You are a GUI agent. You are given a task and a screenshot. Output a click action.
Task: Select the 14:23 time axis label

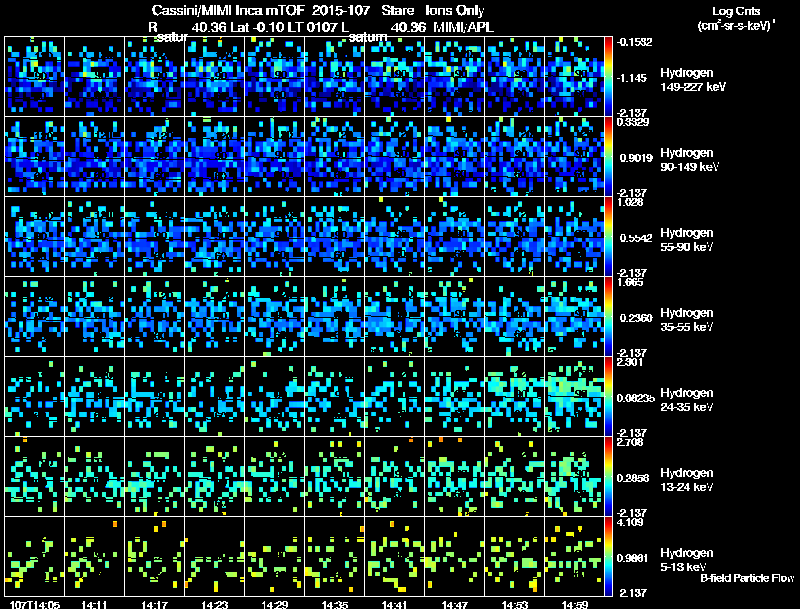click(215, 605)
